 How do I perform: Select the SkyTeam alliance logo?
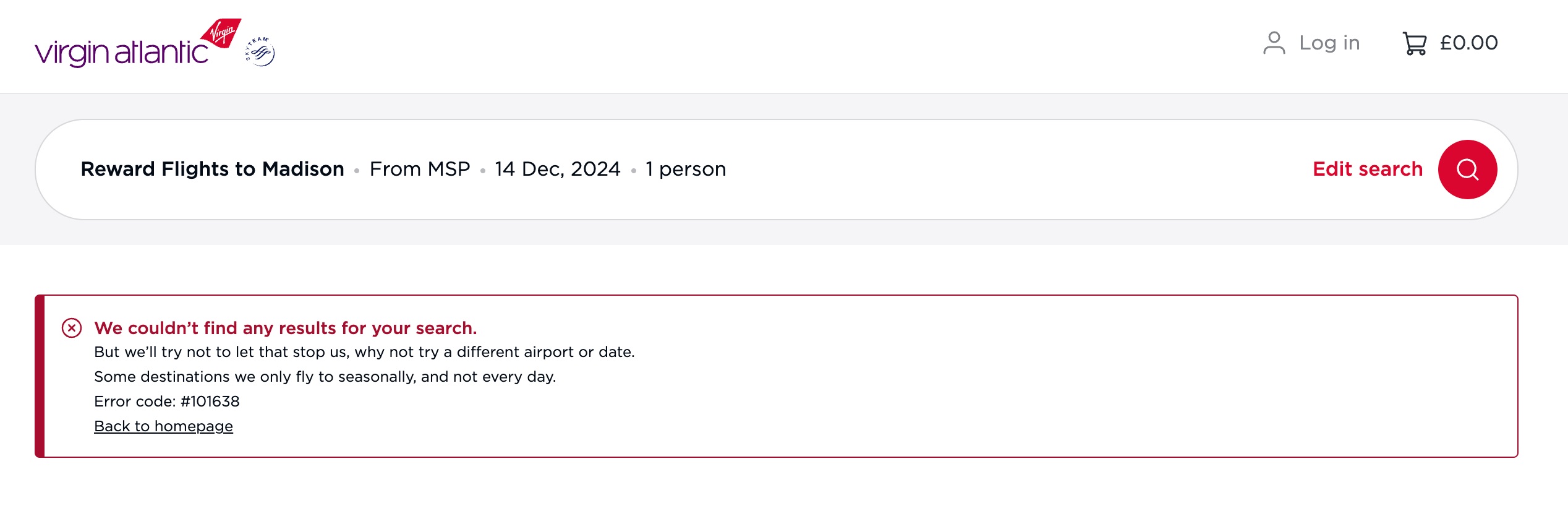261,51
